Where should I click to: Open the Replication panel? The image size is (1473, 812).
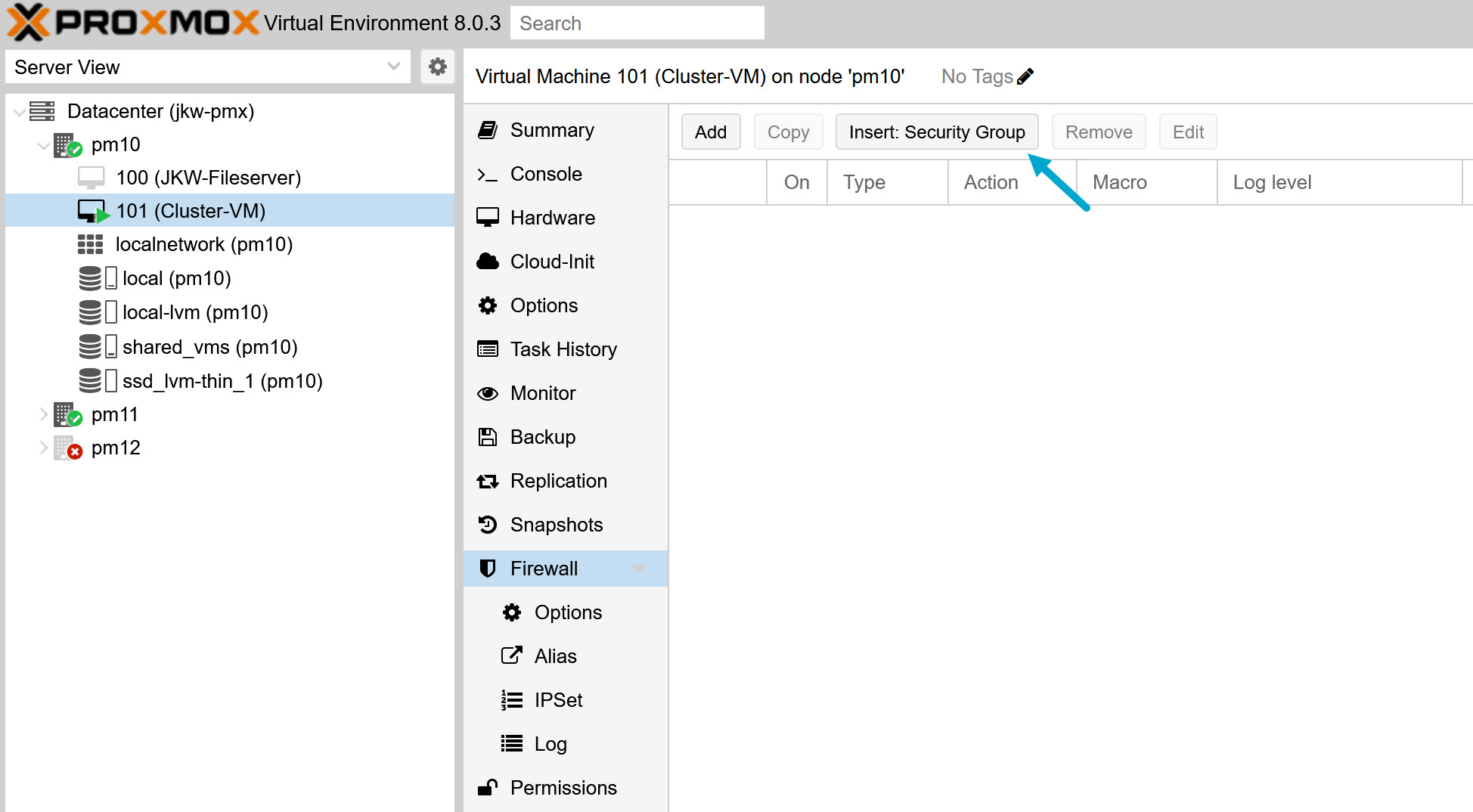tap(559, 480)
